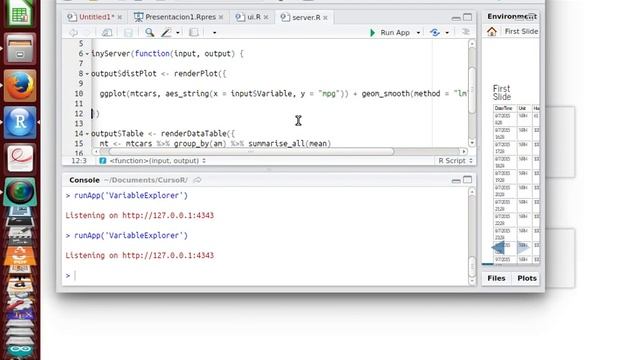
Task: Toggle document outline icon
Action: point(465,32)
